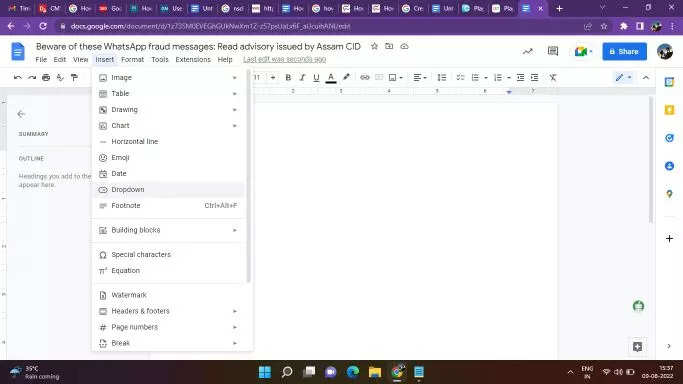Expand the Table submenu

[x=169, y=94]
